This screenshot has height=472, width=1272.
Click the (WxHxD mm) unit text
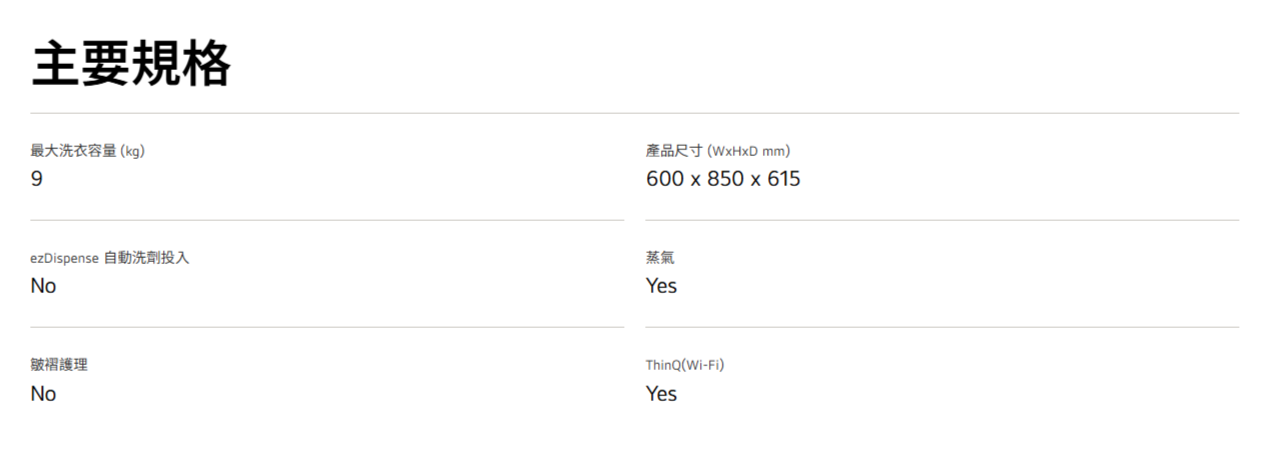(749, 152)
